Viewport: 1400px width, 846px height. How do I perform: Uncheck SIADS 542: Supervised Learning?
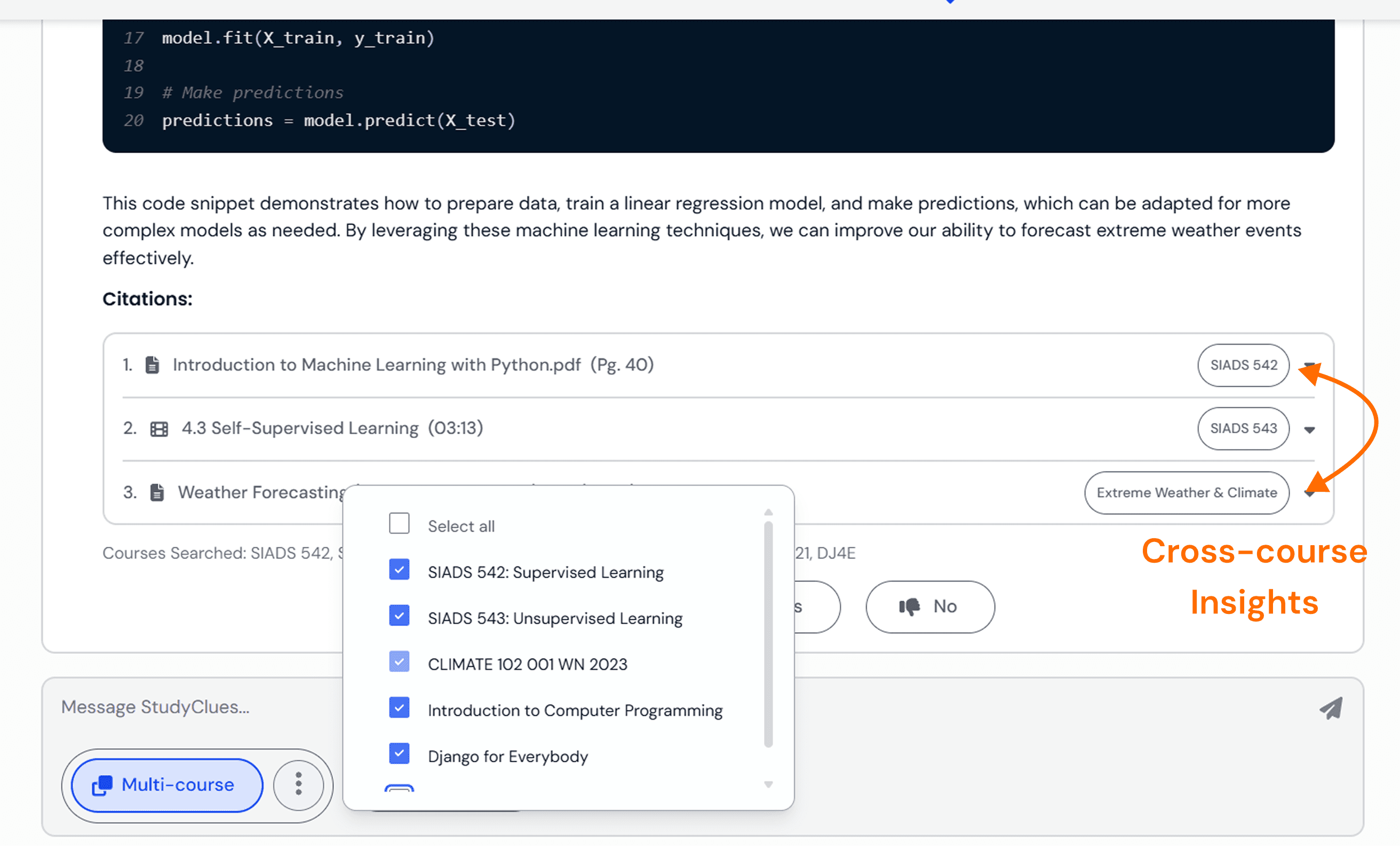coord(399,569)
